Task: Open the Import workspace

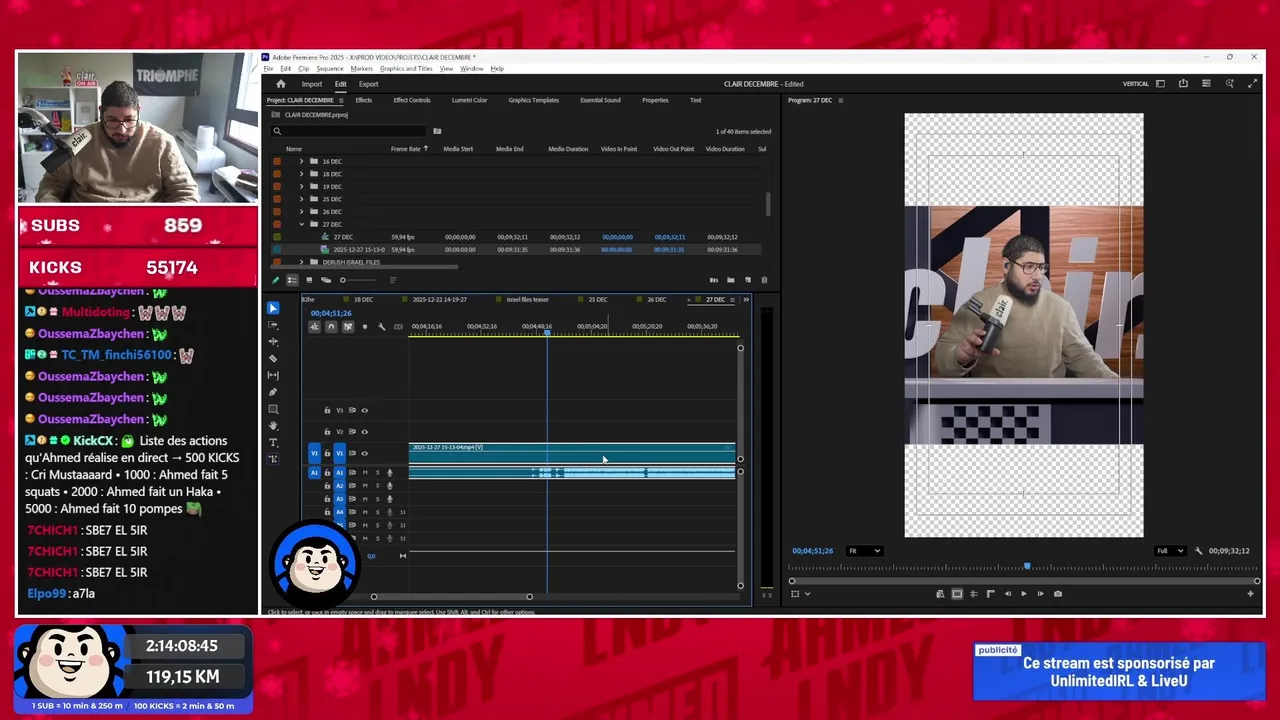Action: [312, 84]
